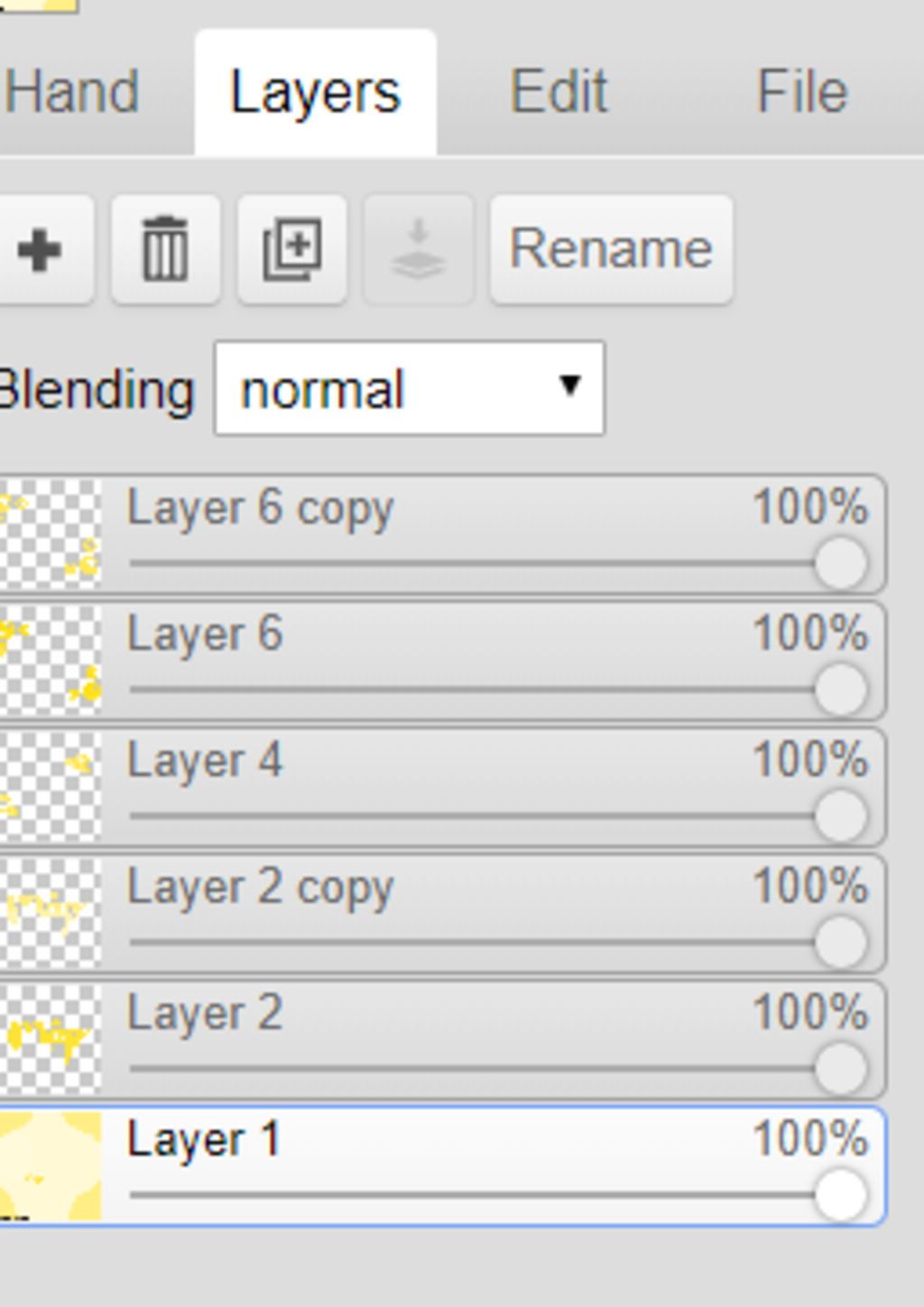Click the Layer 1 opacity slider handle
924x1307 pixels.
(x=841, y=1195)
